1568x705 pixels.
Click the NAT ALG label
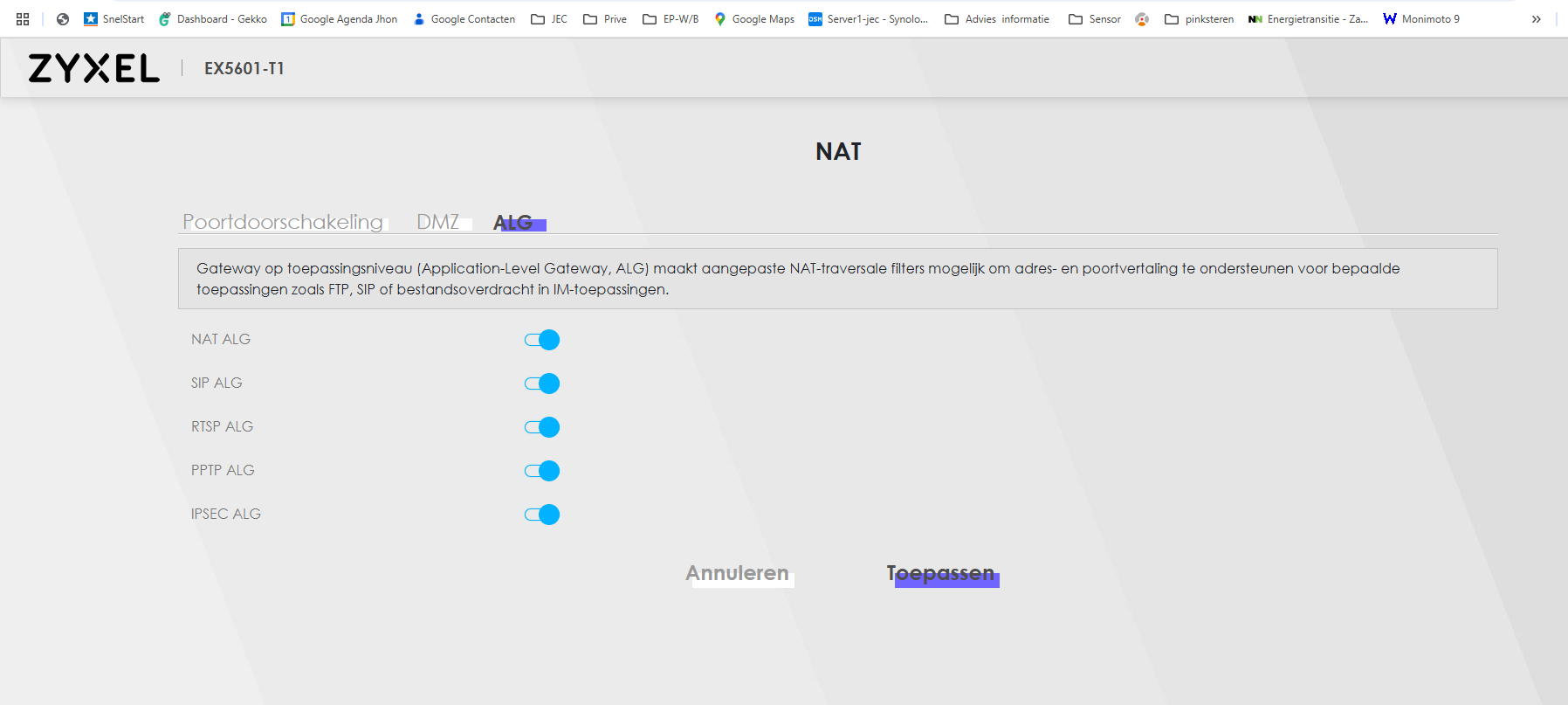[x=221, y=339]
